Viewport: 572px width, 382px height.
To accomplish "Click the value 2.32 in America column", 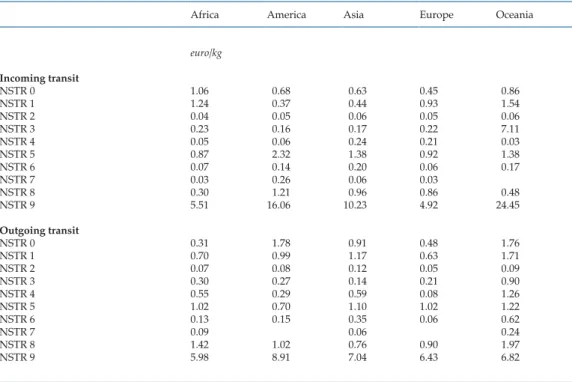I will 281,154.
